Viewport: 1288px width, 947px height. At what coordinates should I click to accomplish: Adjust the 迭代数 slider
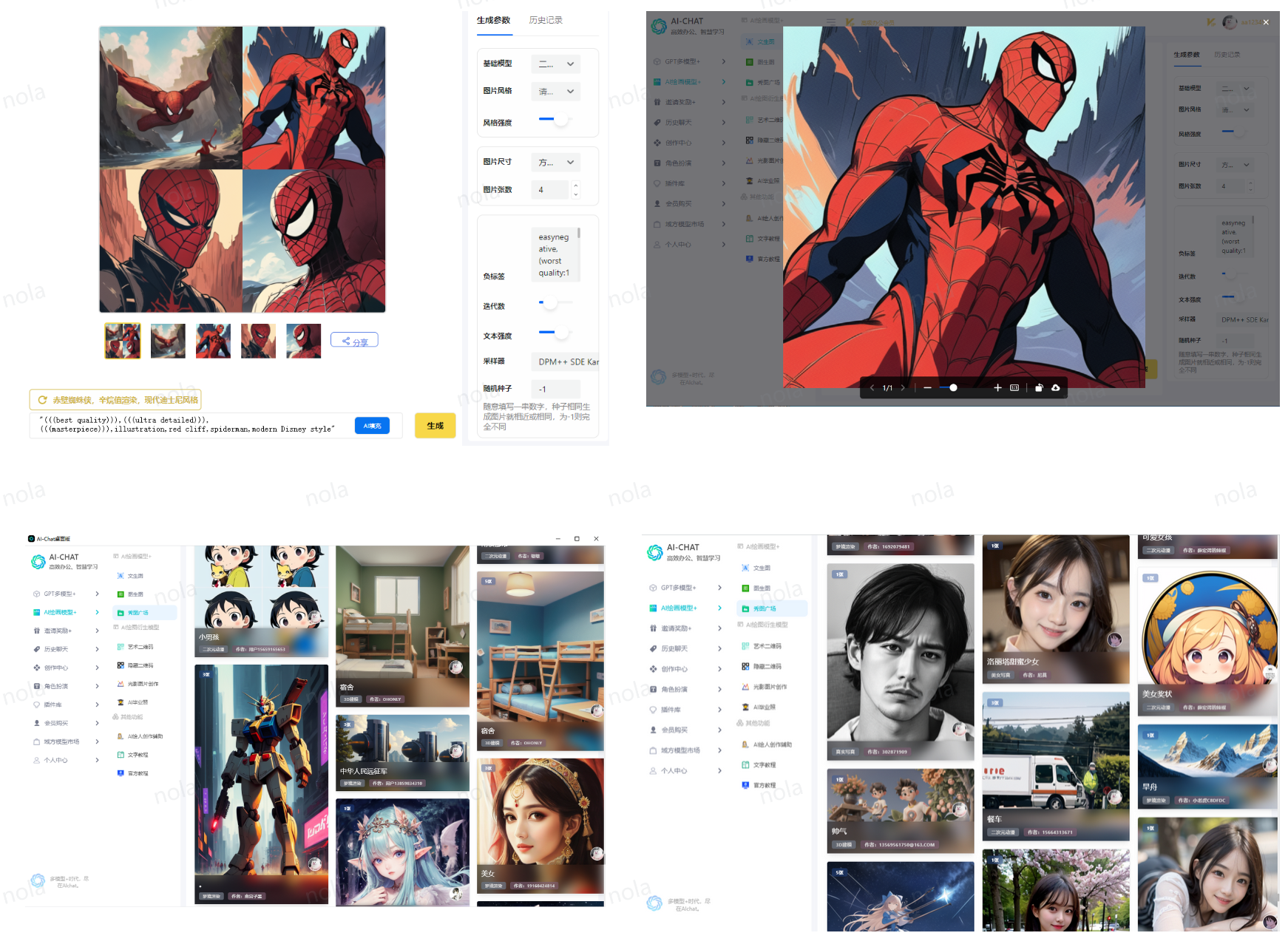557,302
